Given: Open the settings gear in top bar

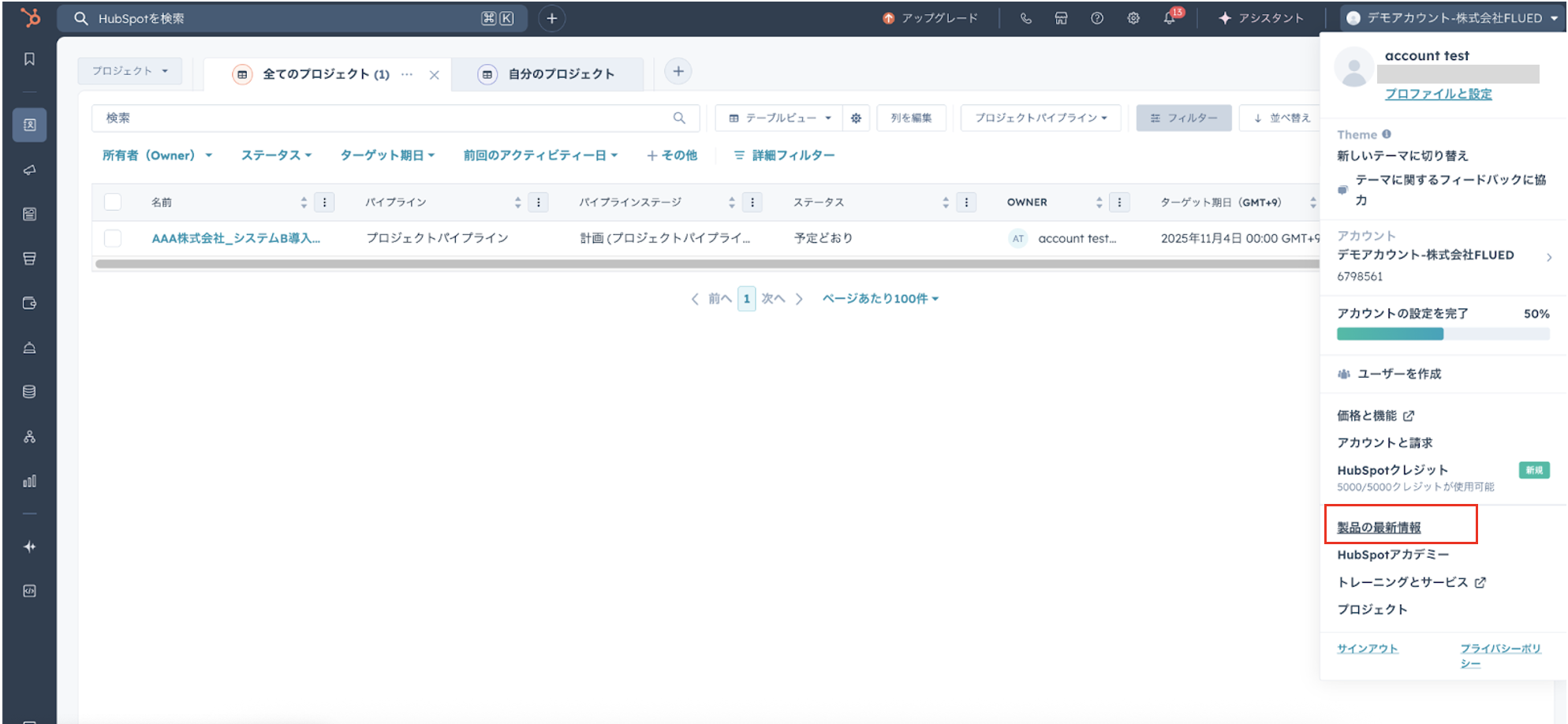Looking at the screenshot, I should 1133,18.
